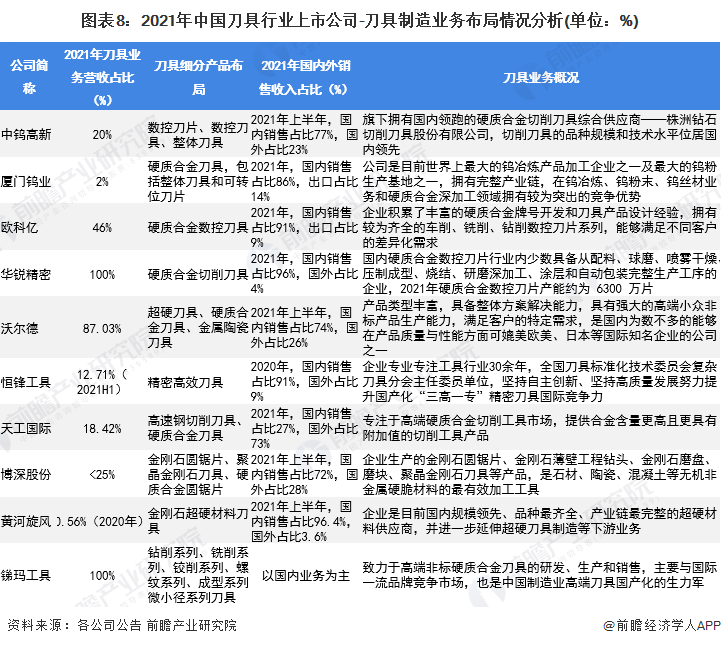Screen dimensions: 721x646
Task: Select the company name '沃尔德'
Action: pos(19,328)
